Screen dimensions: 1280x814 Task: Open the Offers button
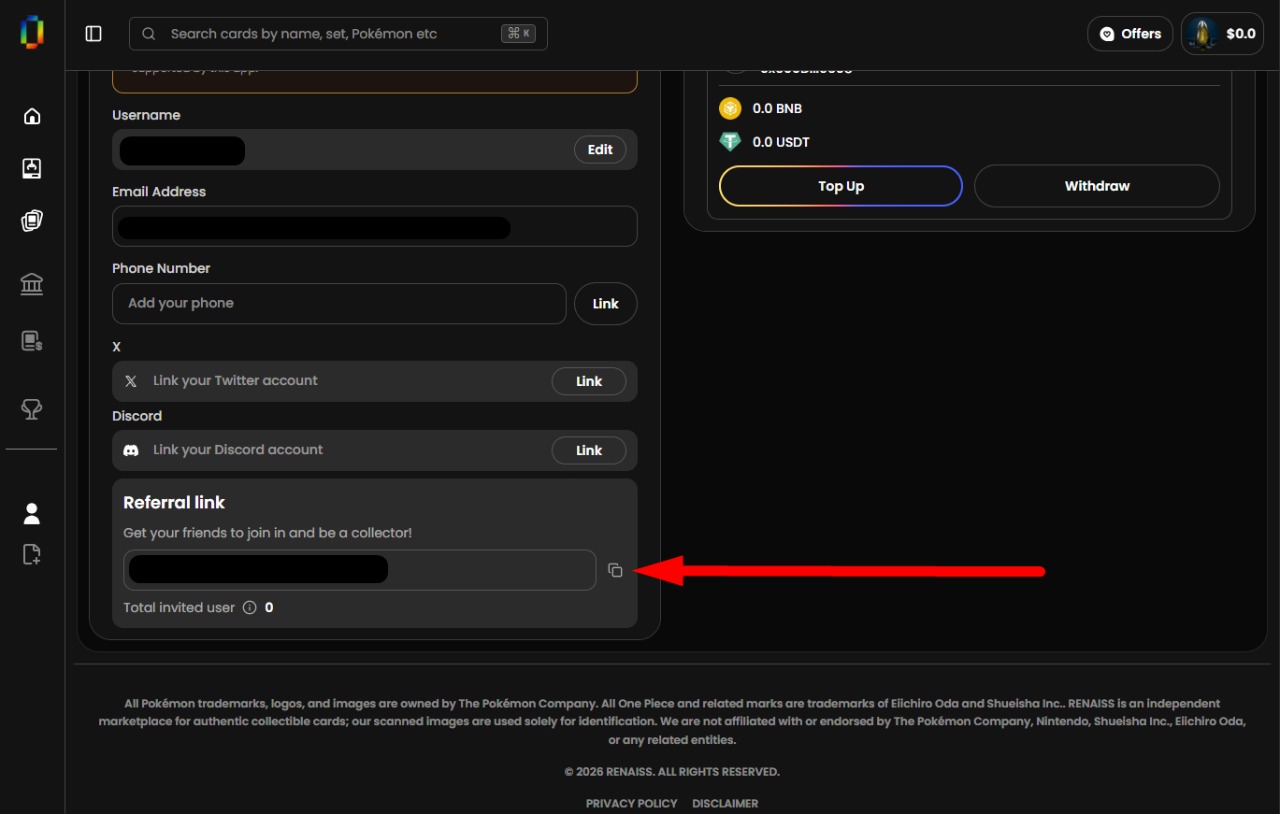1130,34
